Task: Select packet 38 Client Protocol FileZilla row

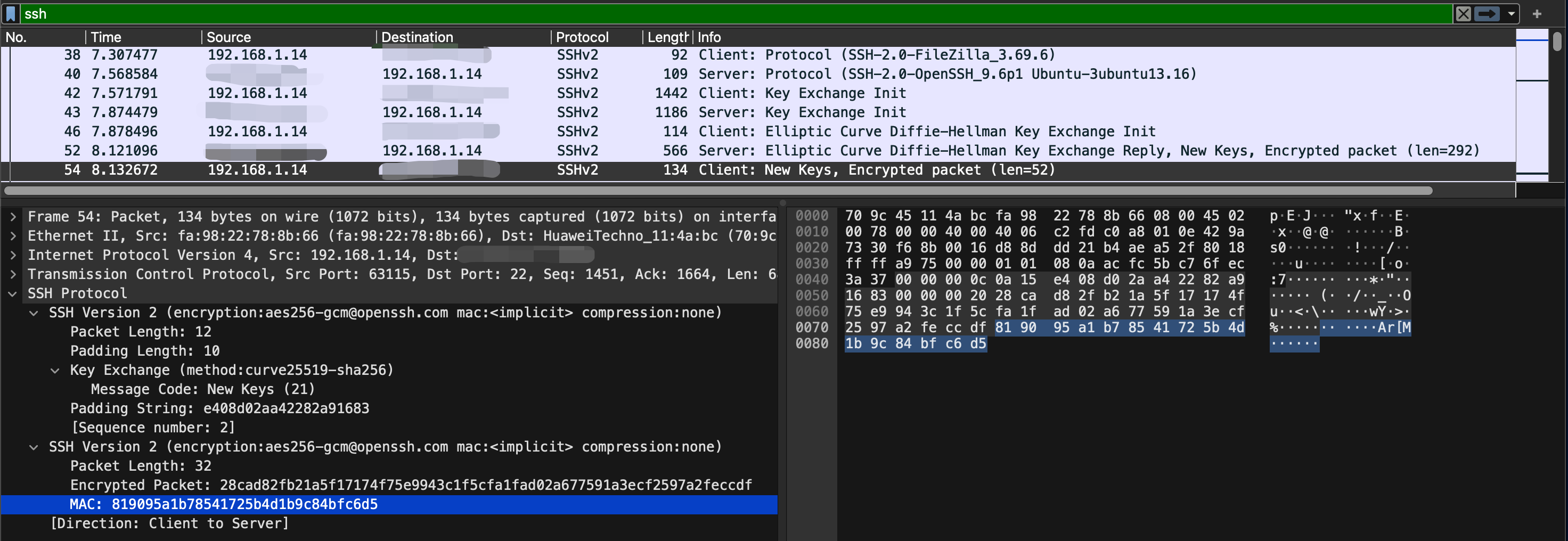Action: pyautogui.click(x=758, y=55)
